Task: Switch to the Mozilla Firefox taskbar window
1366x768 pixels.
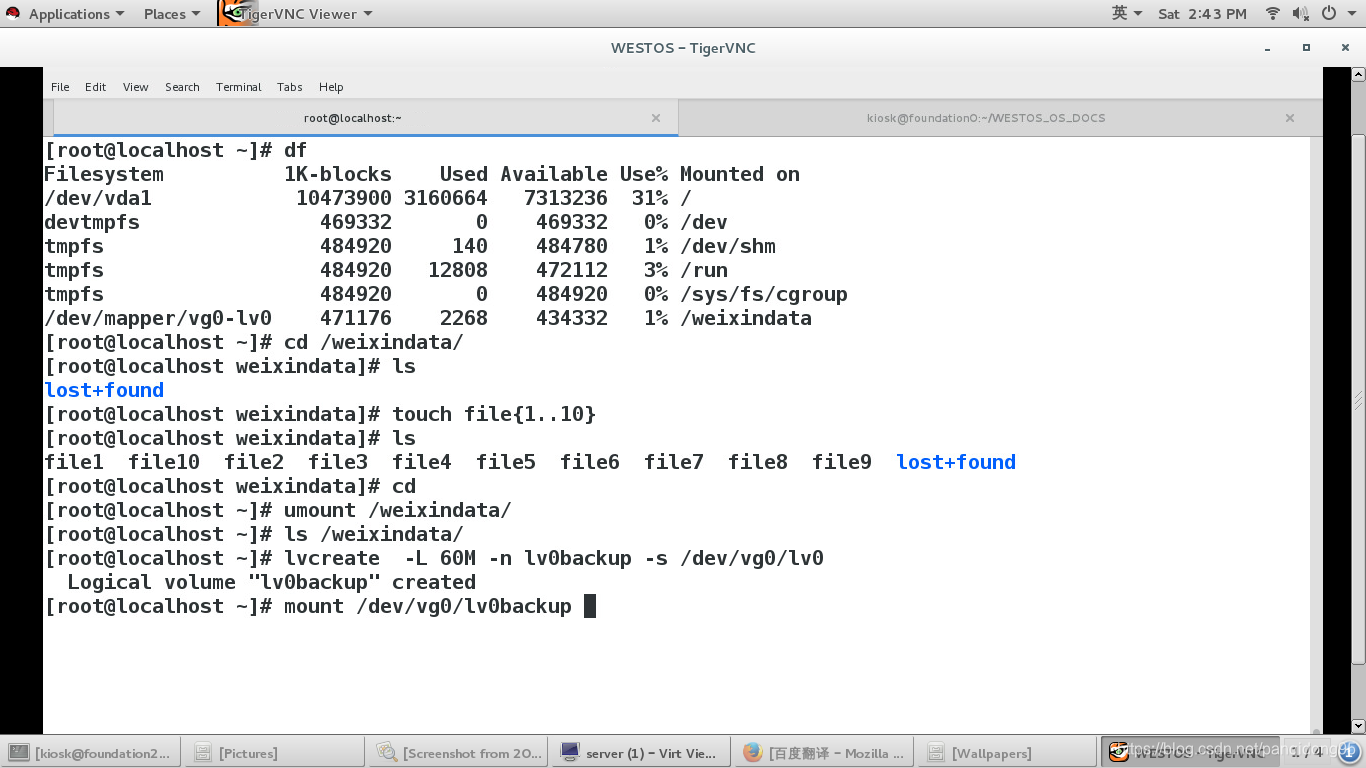Action: point(822,753)
